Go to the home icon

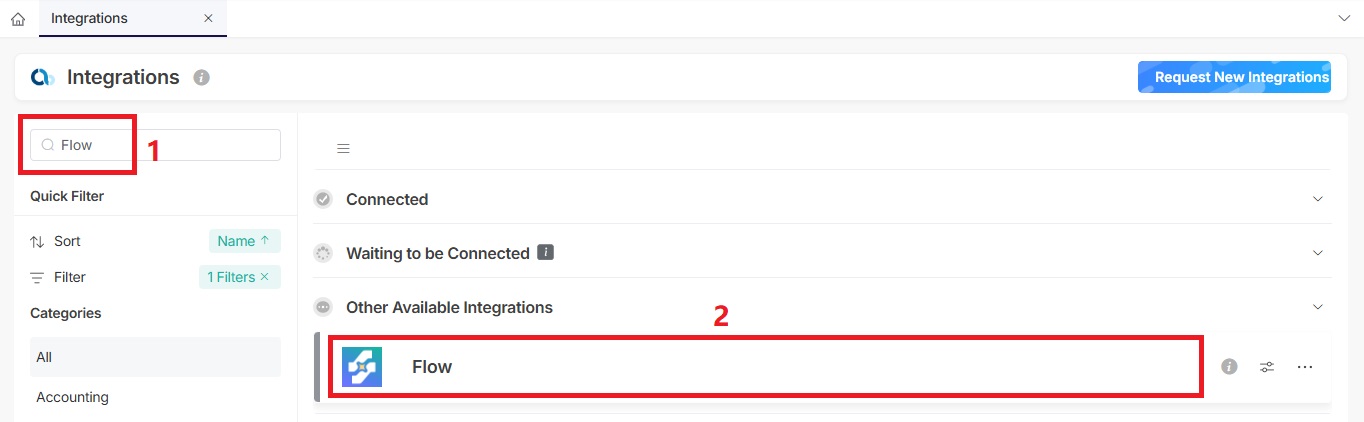click(x=17, y=19)
